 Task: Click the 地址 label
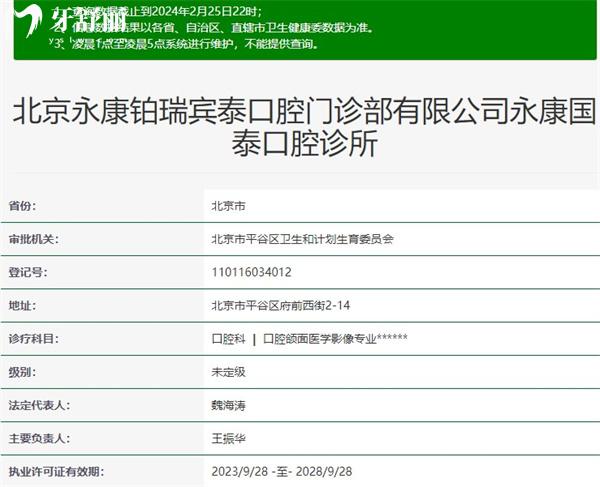tap(22, 306)
